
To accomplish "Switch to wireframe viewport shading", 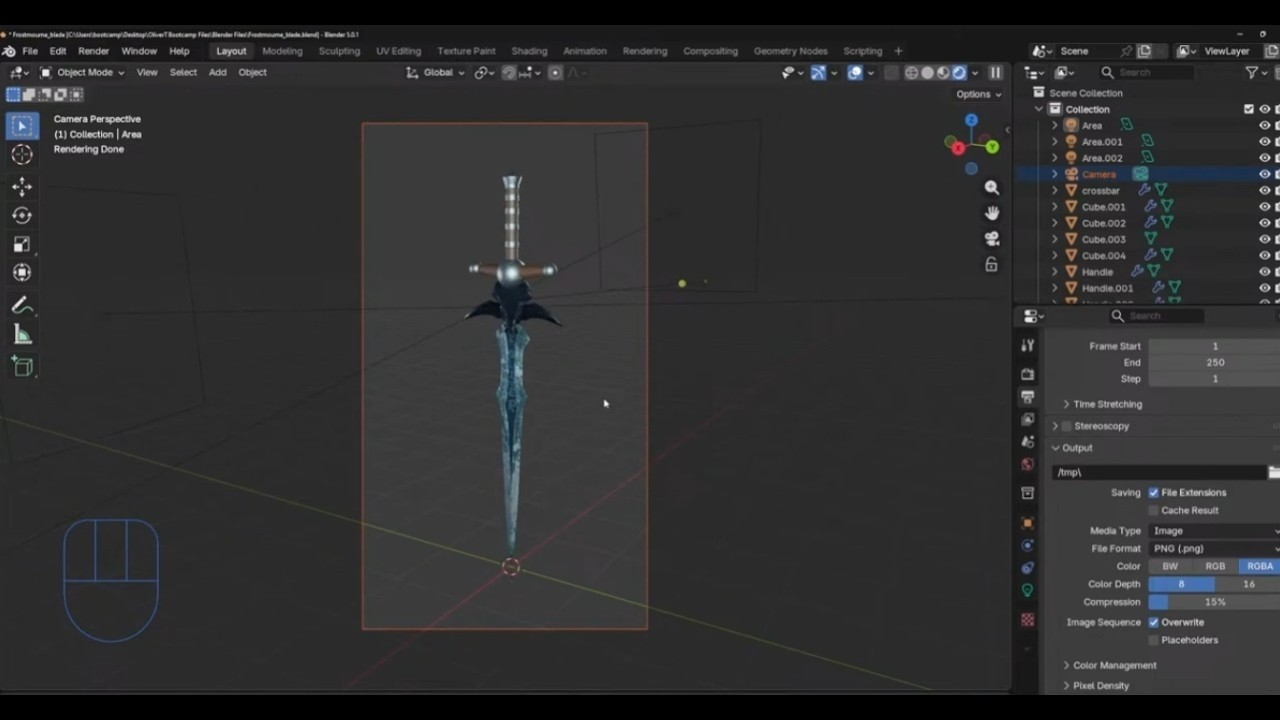I will pos(912,72).
